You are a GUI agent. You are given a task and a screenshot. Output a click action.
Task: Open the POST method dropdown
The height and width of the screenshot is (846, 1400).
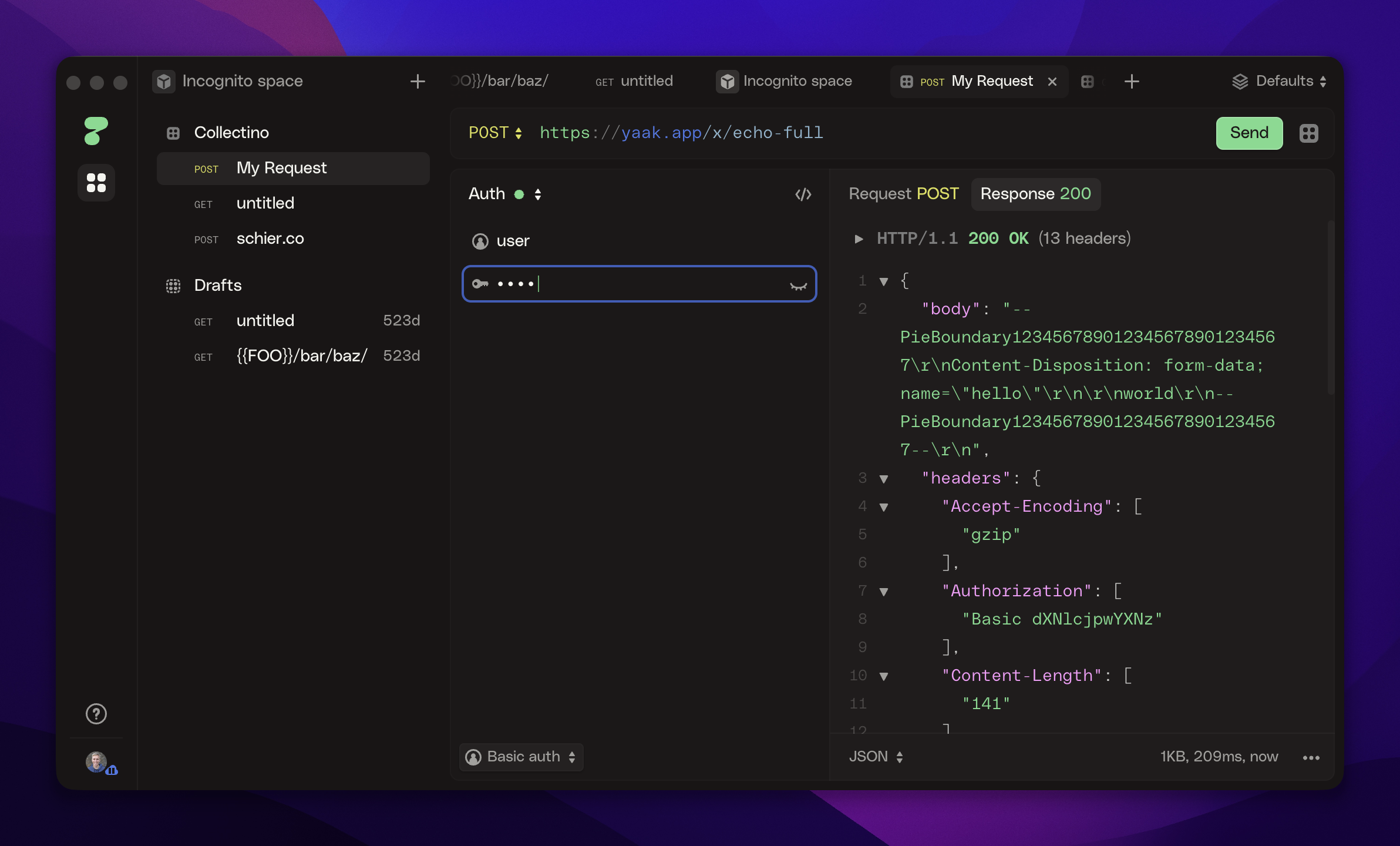(495, 133)
